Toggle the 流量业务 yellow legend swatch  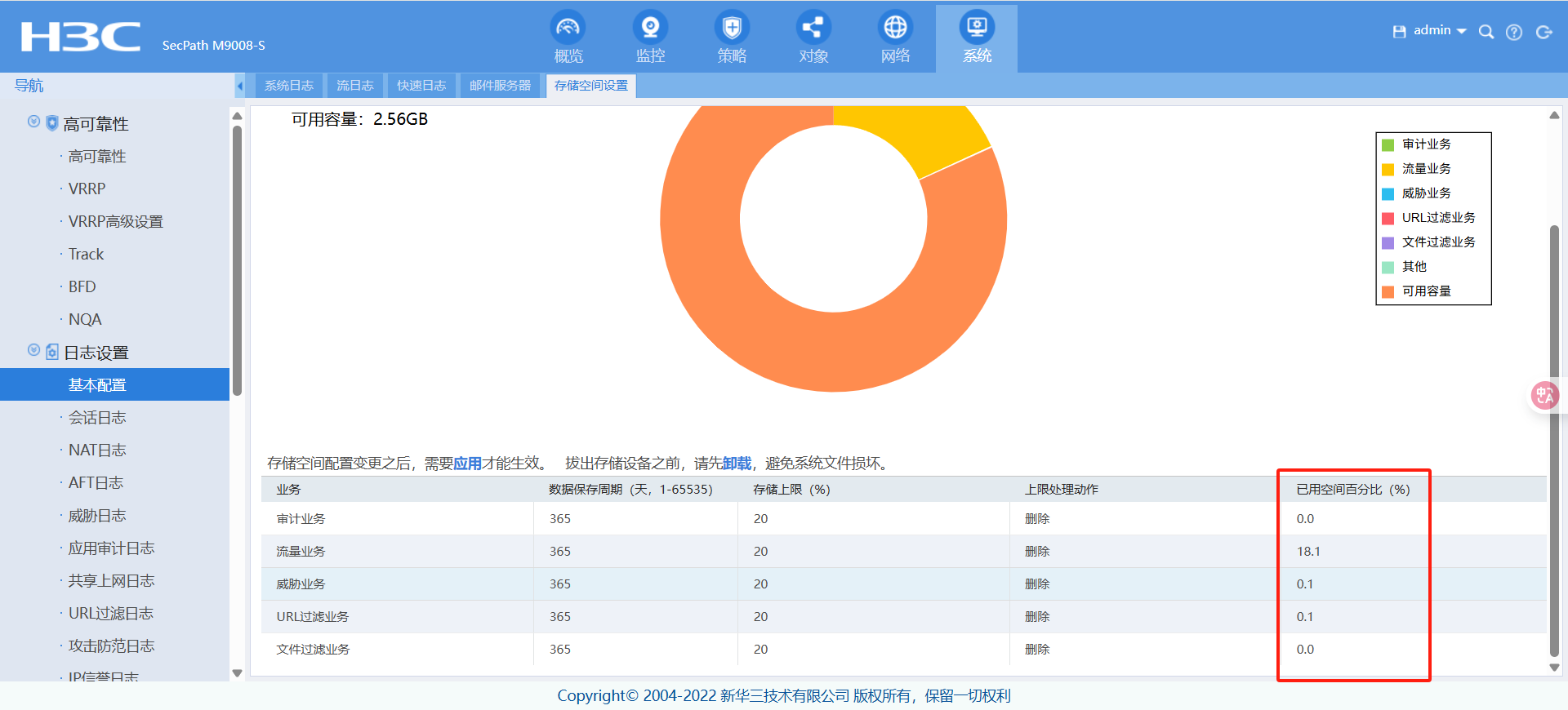(x=1388, y=169)
